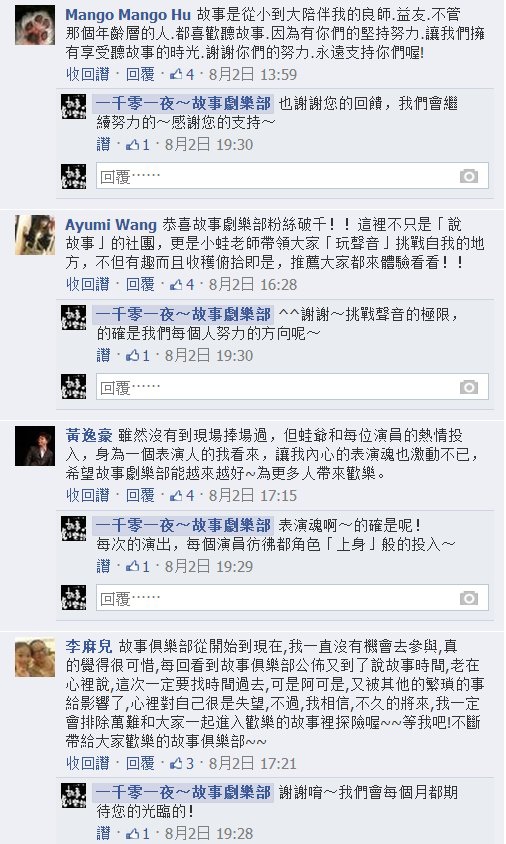Focus reply input field under Mango Mango Hu's thread
506x844 pixels.
[x=292, y=177]
